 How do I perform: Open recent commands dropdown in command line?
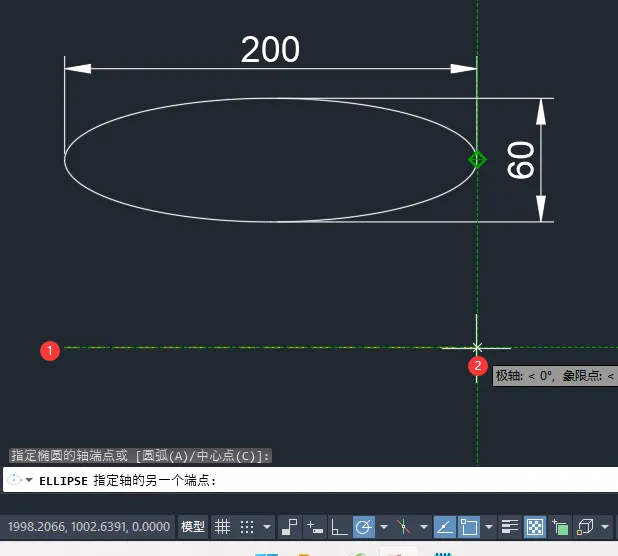[29, 480]
